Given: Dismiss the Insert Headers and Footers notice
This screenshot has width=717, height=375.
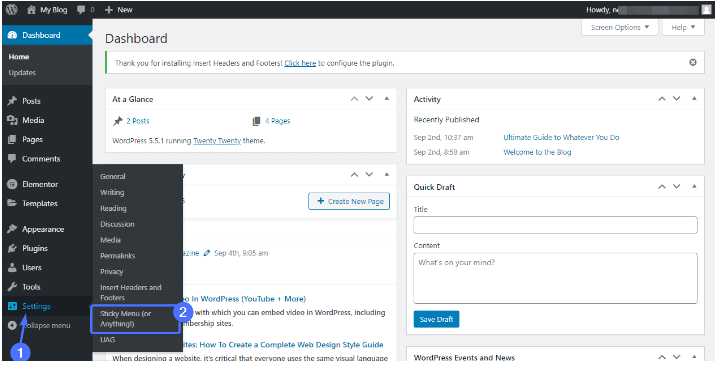Looking at the screenshot, I should [x=693, y=62].
